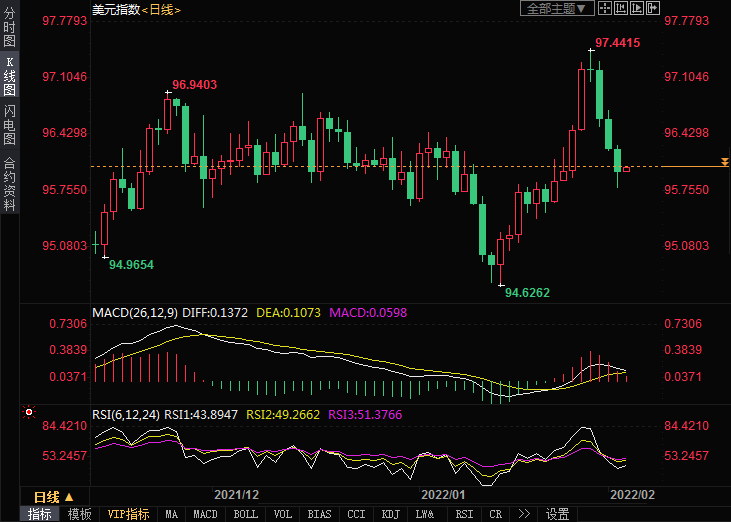The width and height of the screenshot is (731, 522).
Task: Click the rightmost exit-arrow toolbar icon
Action: [x=654, y=9]
